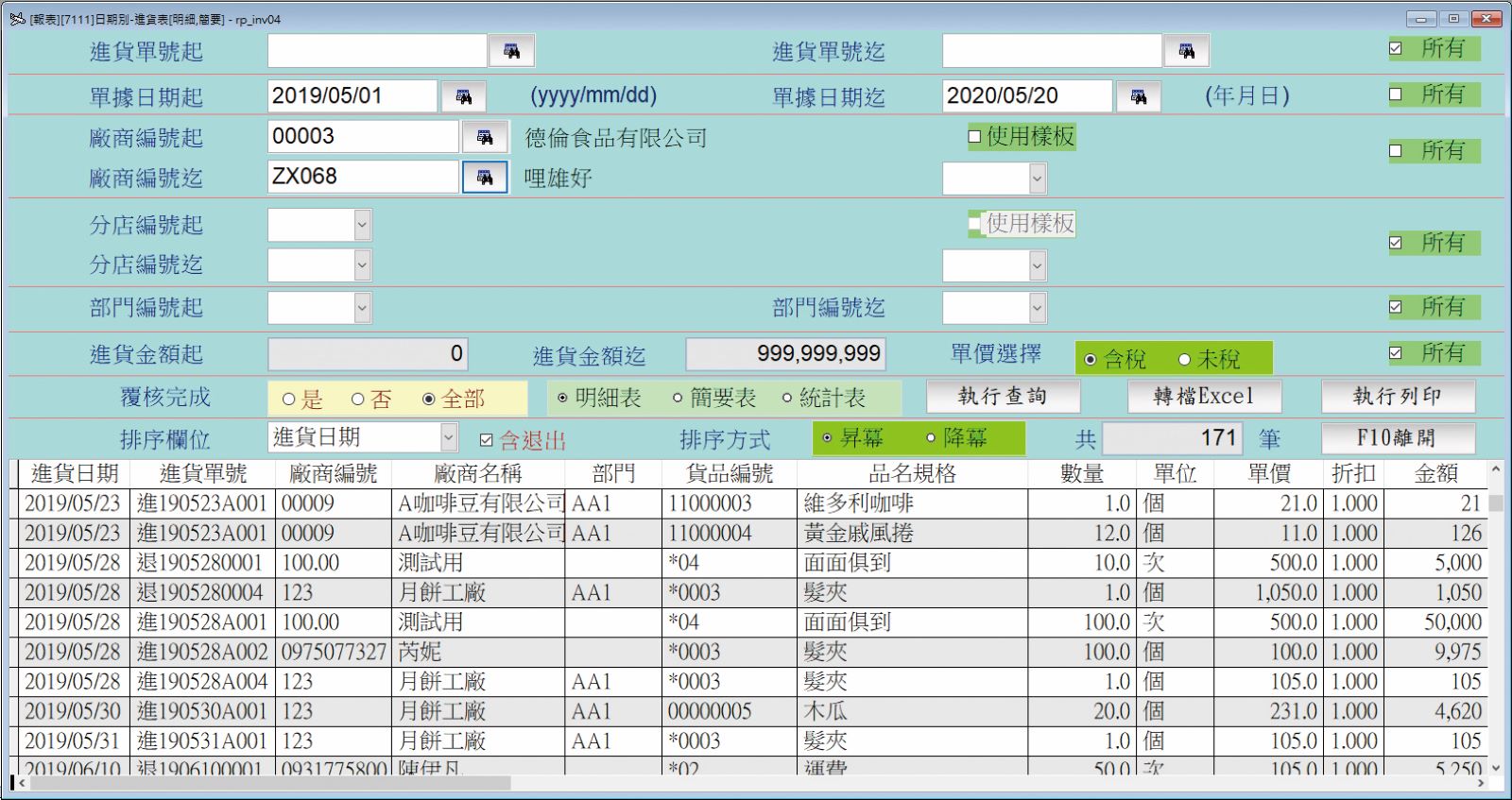Toggle 所有 checkbox for 分店編號 row

(x=1396, y=243)
